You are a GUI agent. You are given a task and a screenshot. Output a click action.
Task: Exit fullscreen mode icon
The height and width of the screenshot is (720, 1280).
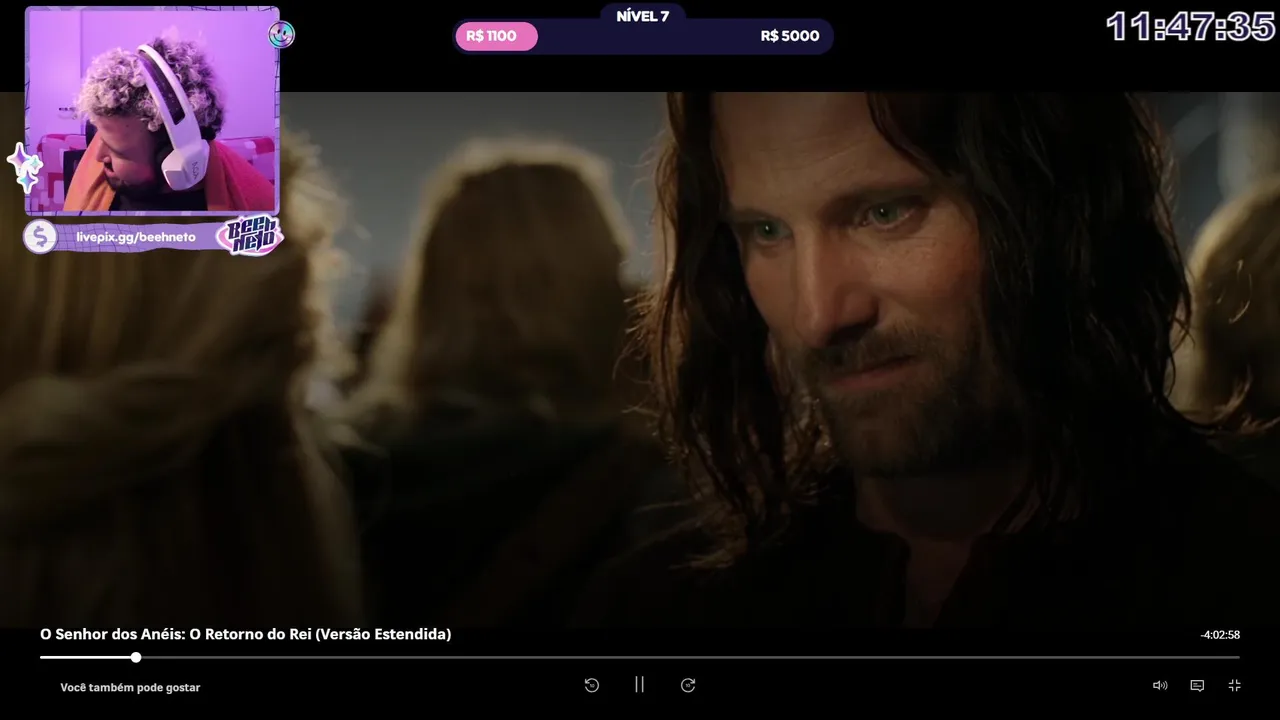coord(1234,685)
